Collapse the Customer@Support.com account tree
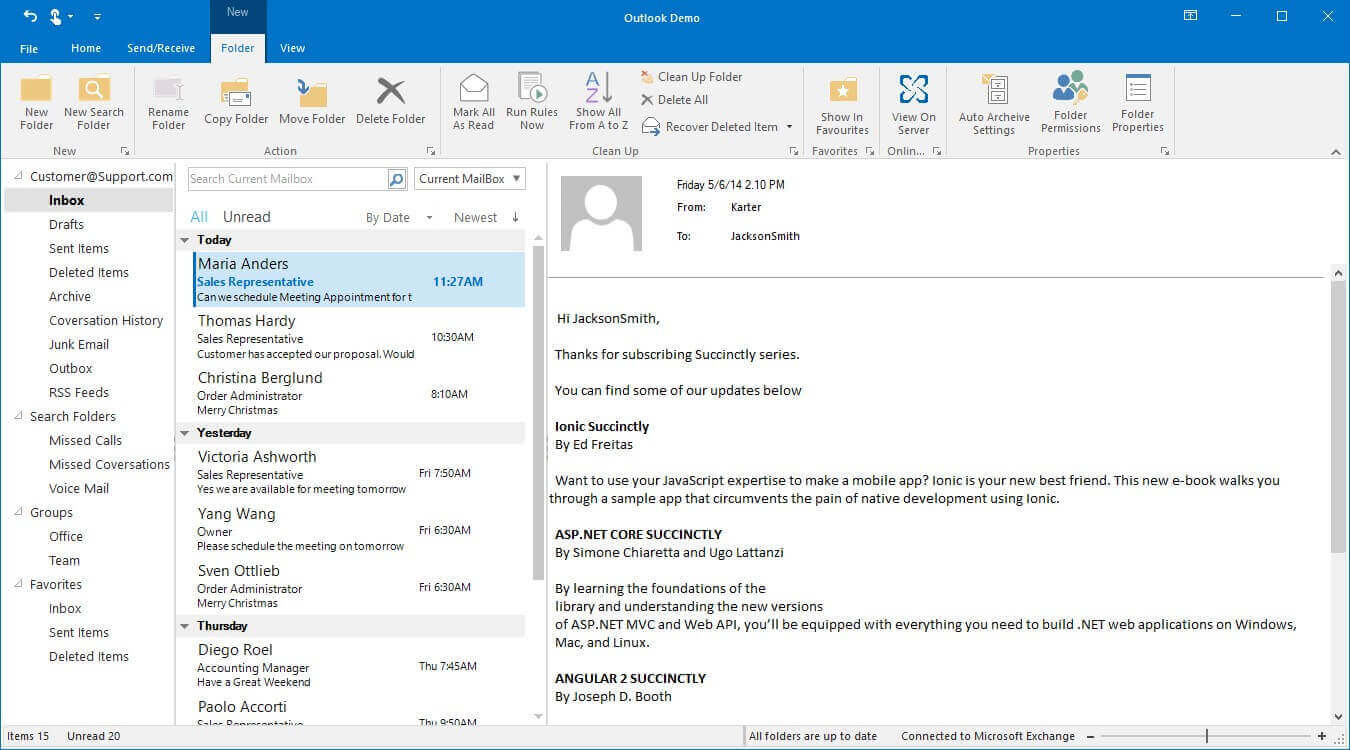Screen dimensions: 1350x750 coord(20,176)
